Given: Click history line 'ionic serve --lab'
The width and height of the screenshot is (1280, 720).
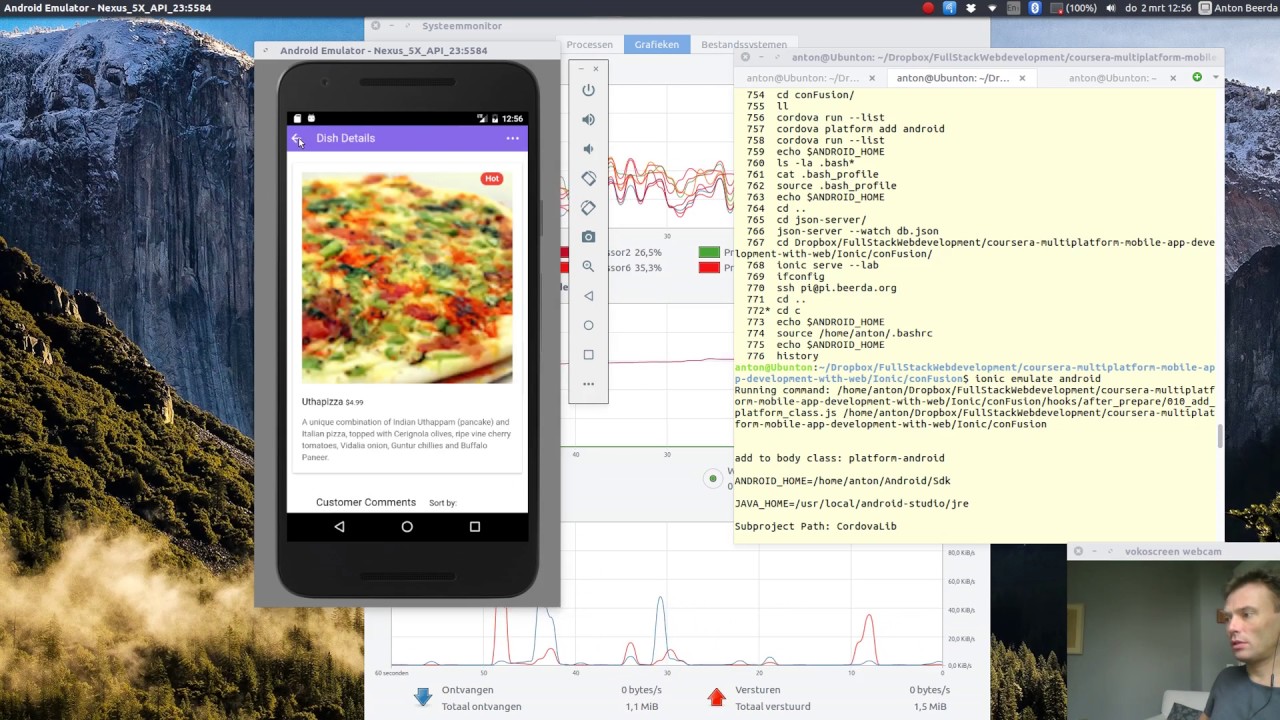Looking at the screenshot, I should point(828,265).
